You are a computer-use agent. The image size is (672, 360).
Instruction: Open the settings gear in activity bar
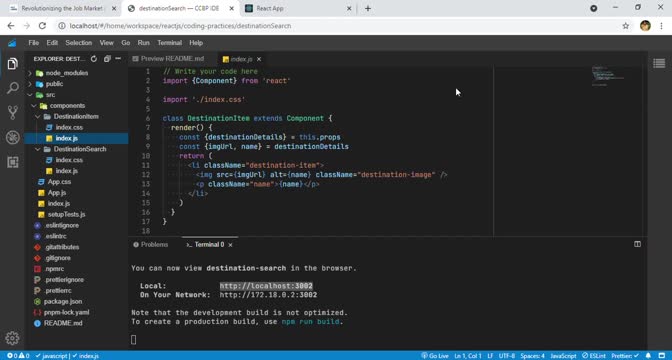[x=12, y=338]
